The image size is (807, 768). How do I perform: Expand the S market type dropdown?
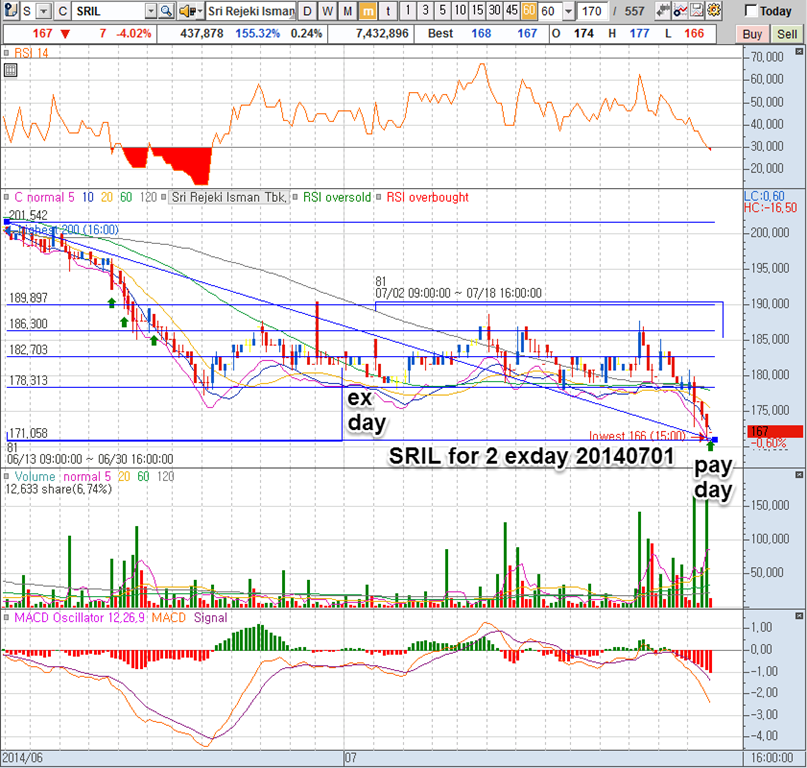(x=44, y=11)
